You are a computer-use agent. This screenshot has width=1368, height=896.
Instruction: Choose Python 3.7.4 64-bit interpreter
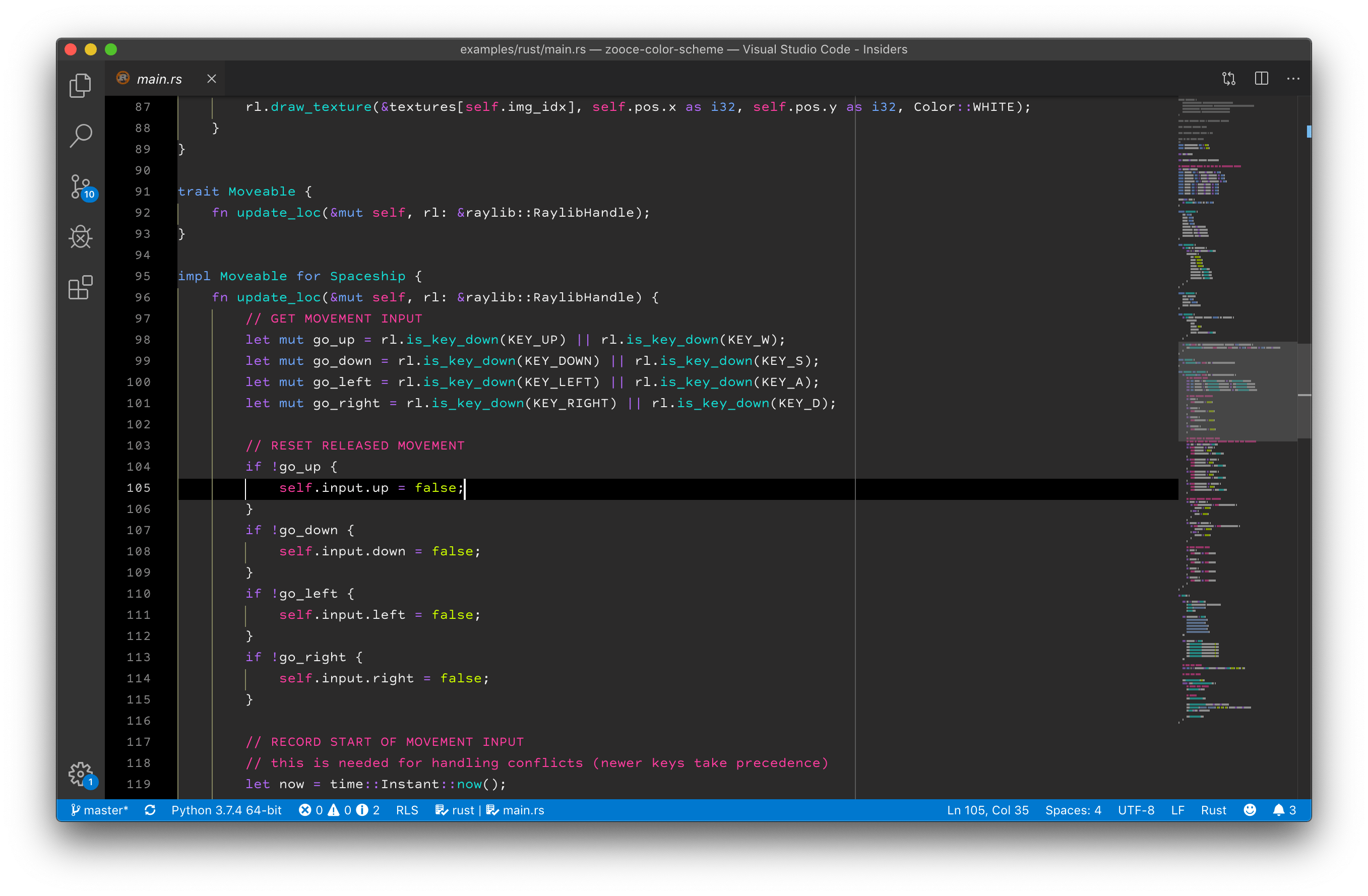[x=226, y=810]
